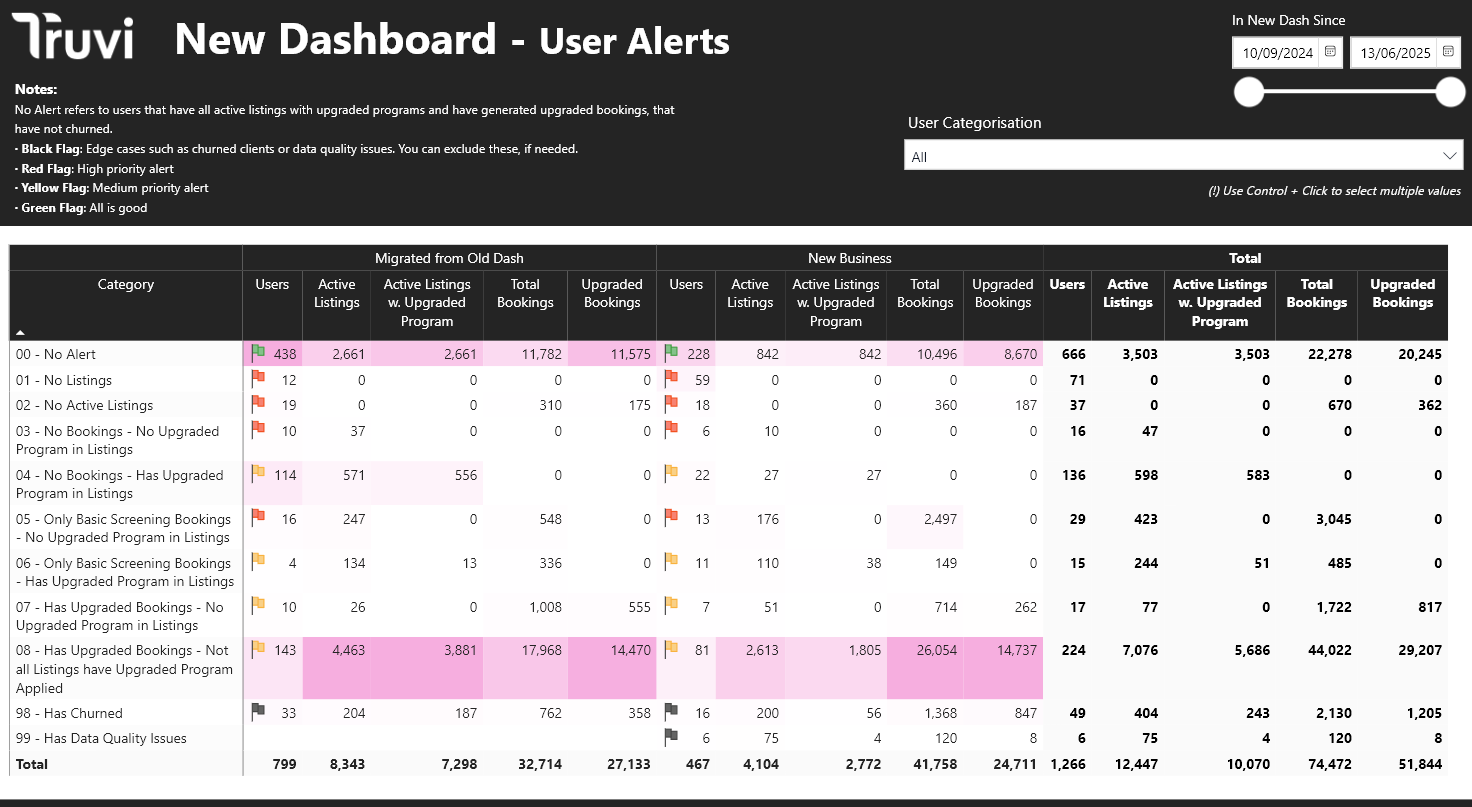Viewport: 1472px width, 807px height.
Task: Click yellow flag in New Business row 08
Action: (671, 648)
